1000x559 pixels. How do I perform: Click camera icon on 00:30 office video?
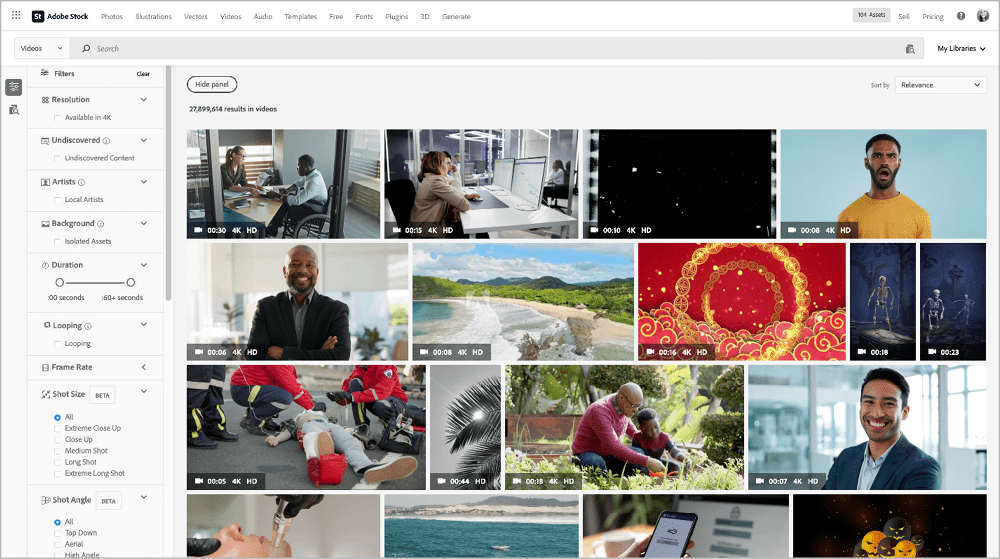(x=198, y=230)
